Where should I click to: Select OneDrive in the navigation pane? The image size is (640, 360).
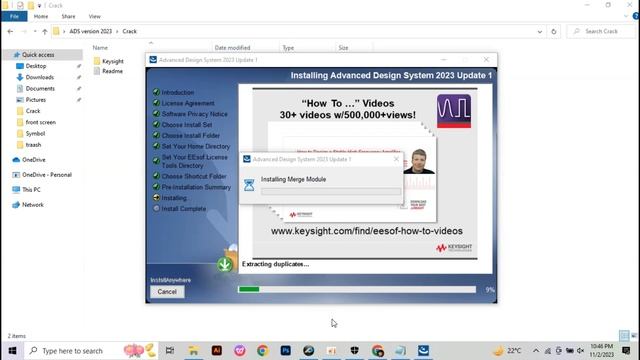coord(33,160)
